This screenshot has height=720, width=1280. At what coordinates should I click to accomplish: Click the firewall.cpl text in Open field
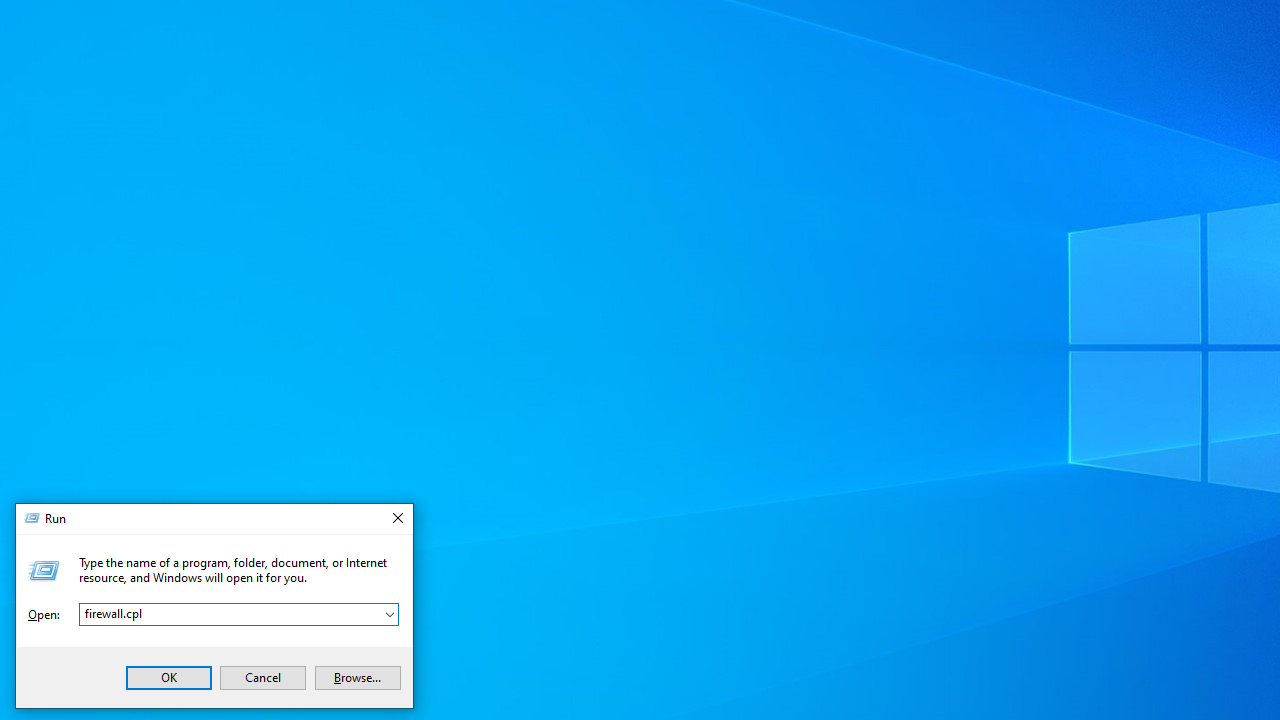(x=113, y=614)
